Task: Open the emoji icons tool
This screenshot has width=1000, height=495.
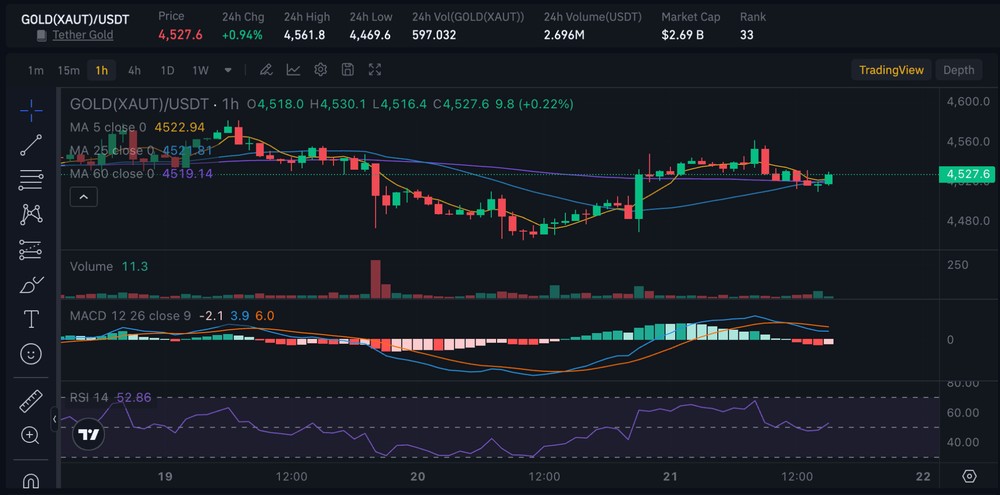Action: 31,354
